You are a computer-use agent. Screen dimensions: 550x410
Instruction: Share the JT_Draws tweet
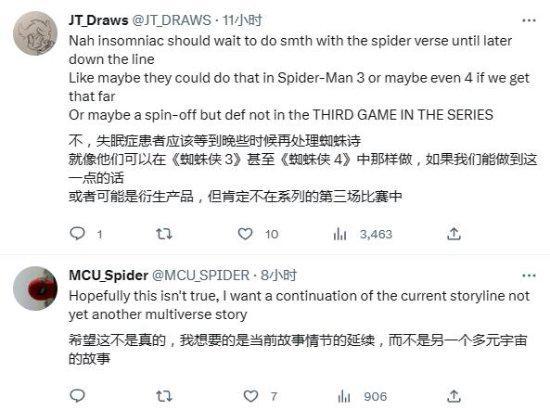pos(454,234)
